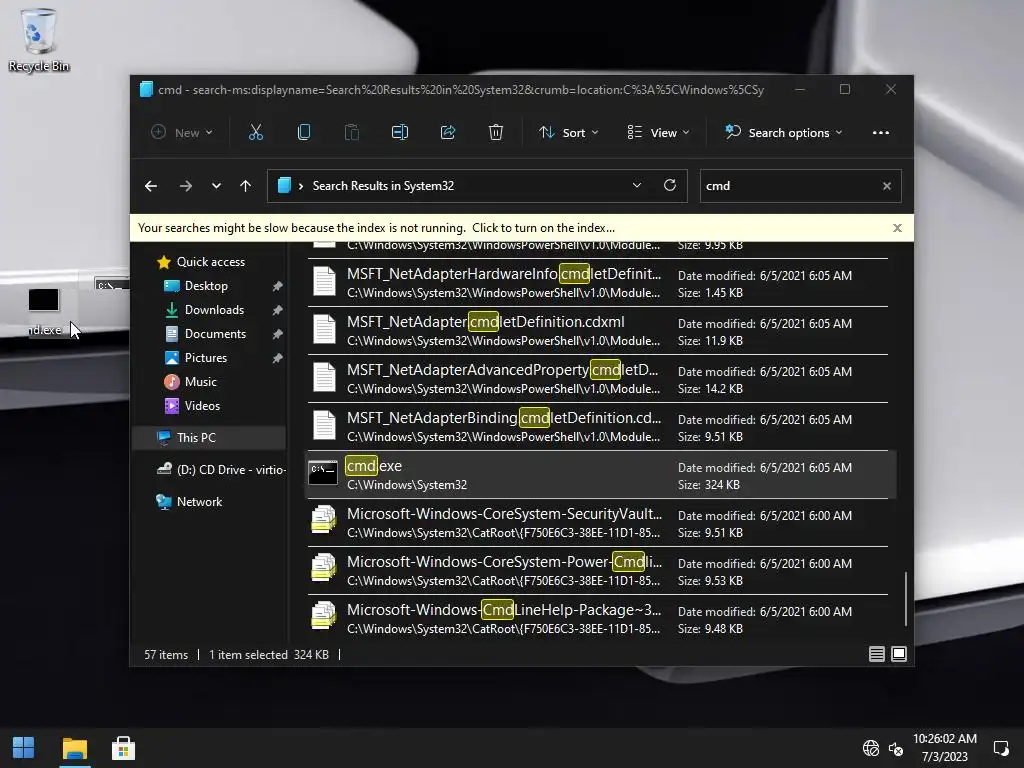Select MSFT_NetAdapterHardwareInfo cmdlet file

point(598,283)
